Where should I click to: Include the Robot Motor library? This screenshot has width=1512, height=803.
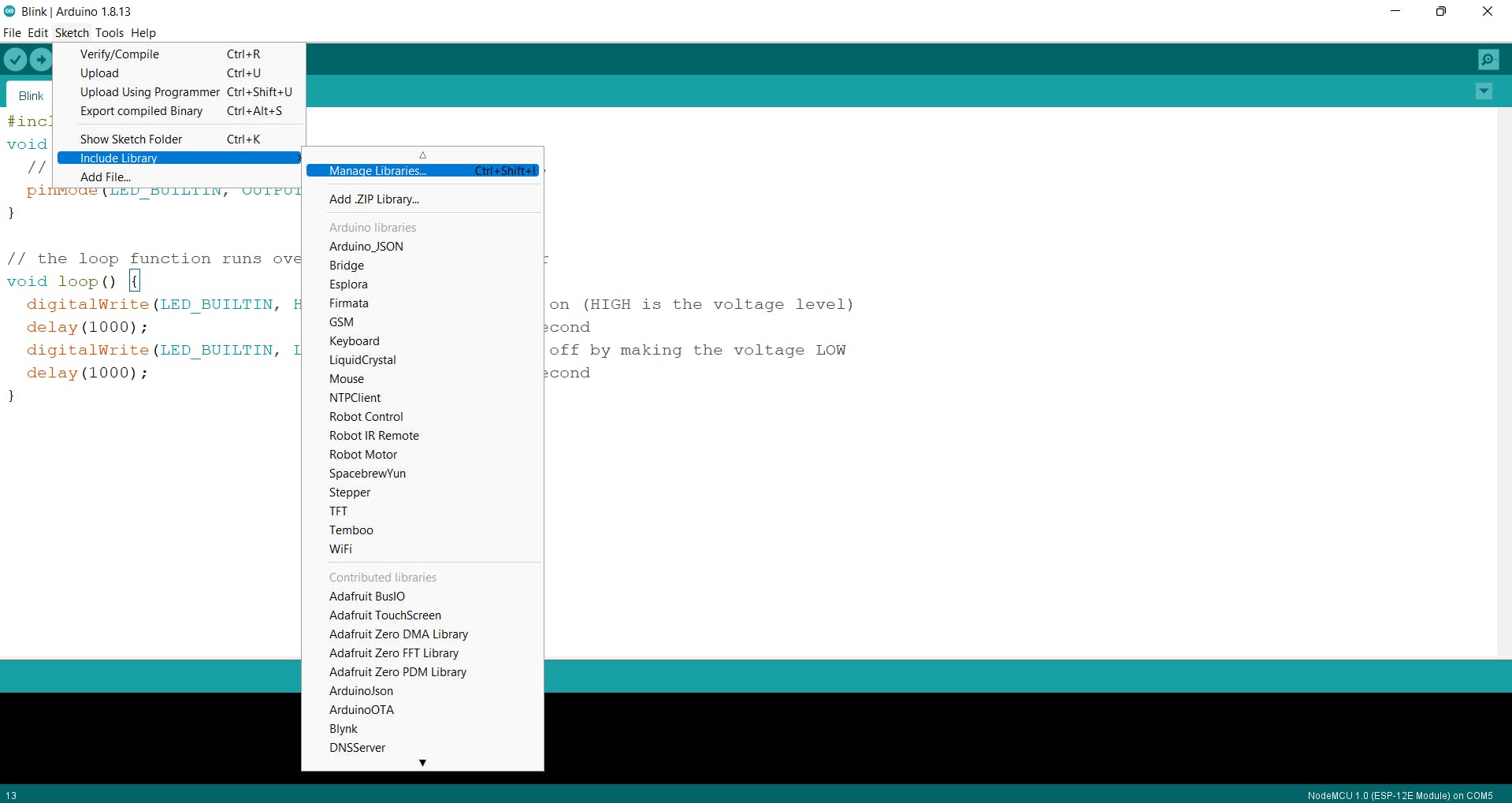[x=422, y=455]
